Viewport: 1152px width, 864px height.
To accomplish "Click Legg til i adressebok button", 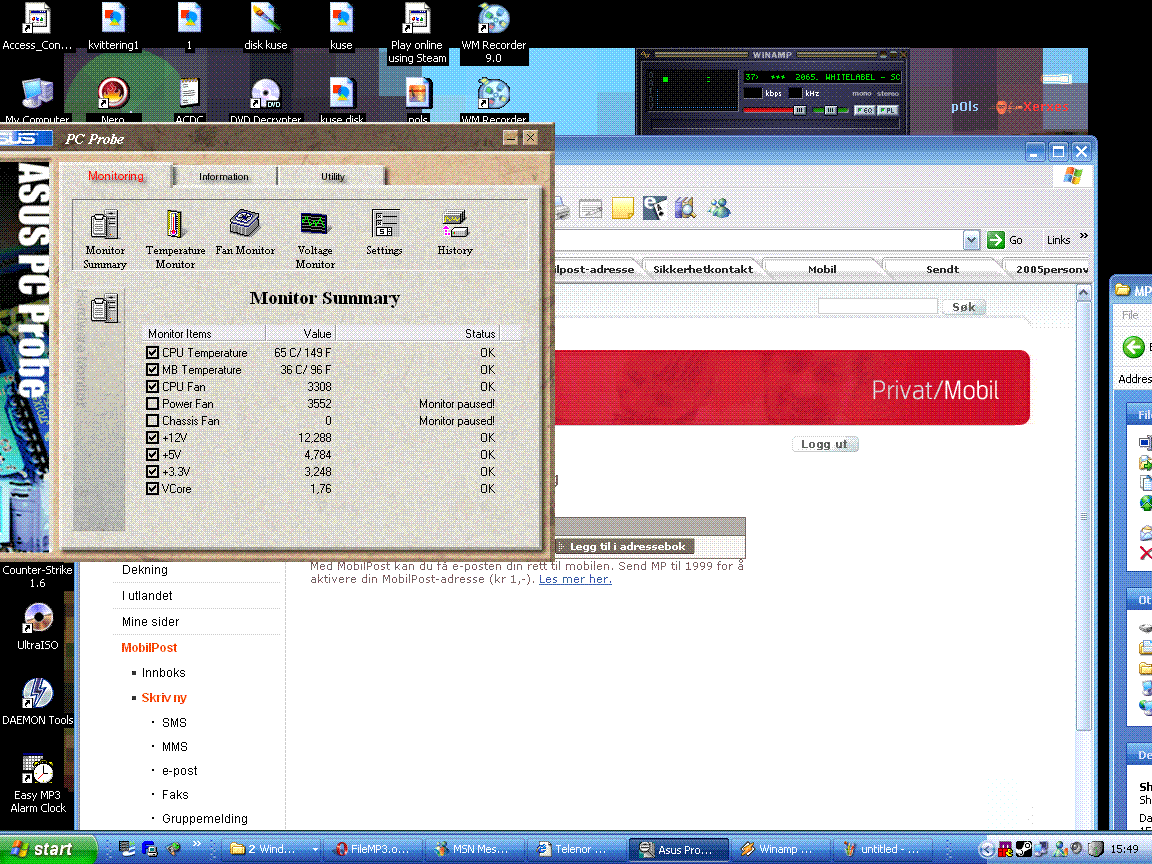I will pos(624,546).
